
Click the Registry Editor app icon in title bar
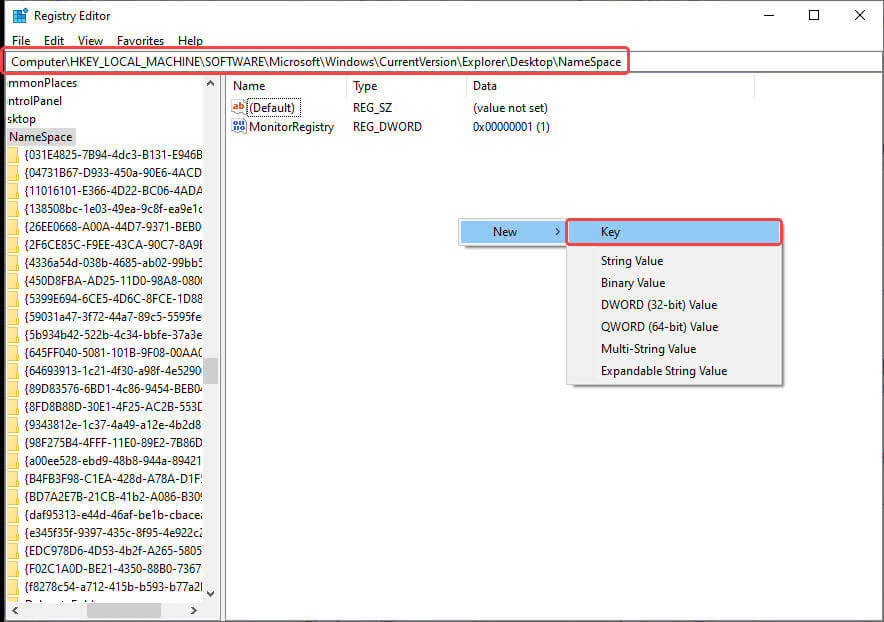(x=20, y=16)
